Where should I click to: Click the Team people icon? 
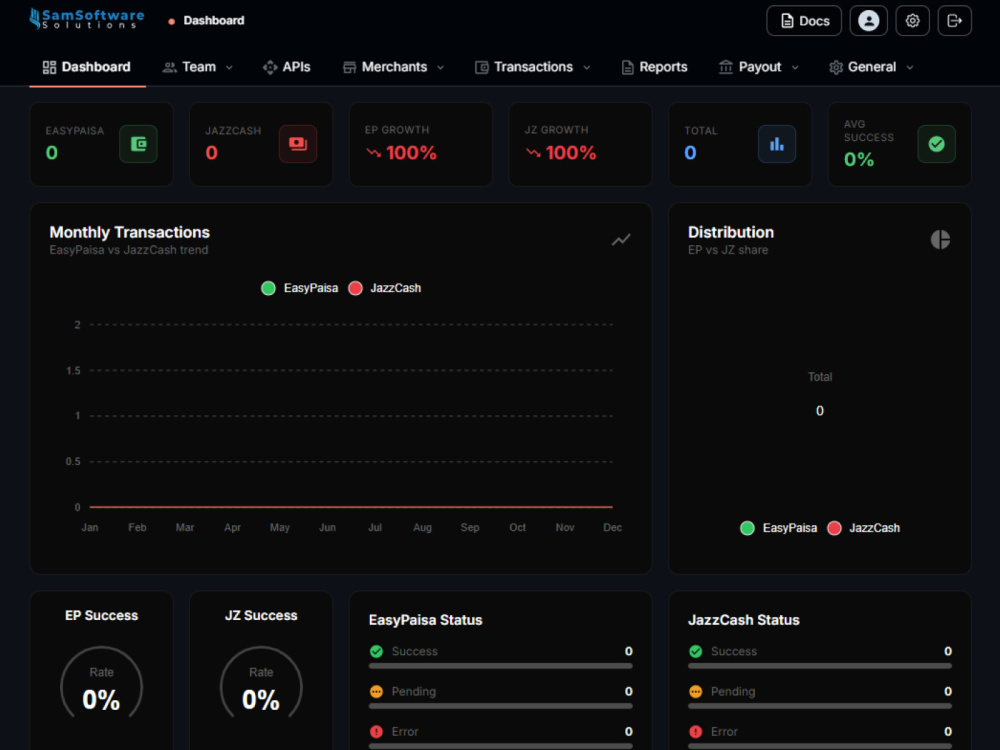170,67
